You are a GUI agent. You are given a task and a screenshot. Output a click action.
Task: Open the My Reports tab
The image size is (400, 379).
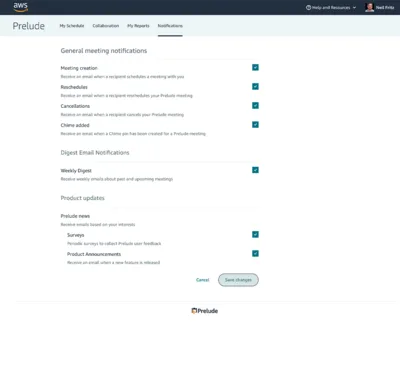(x=138, y=26)
